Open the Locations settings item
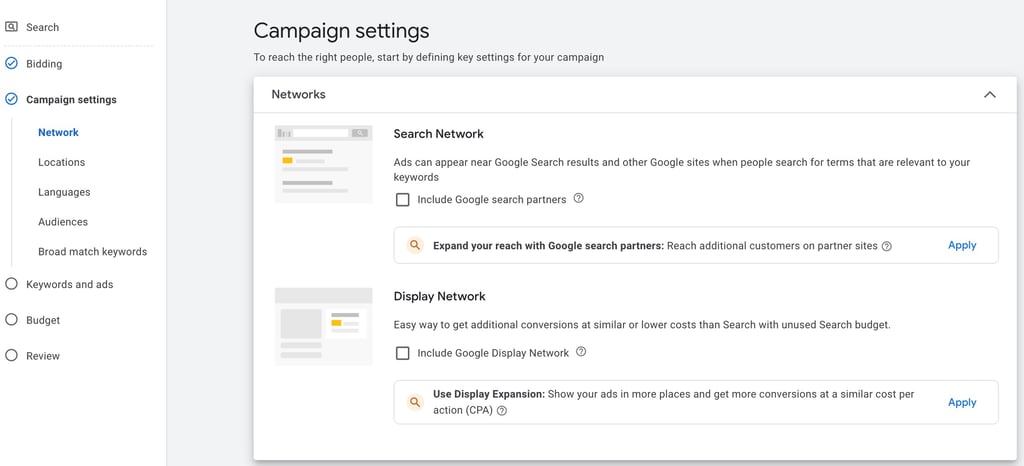This screenshot has height=466, width=1024. [x=61, y=162]
